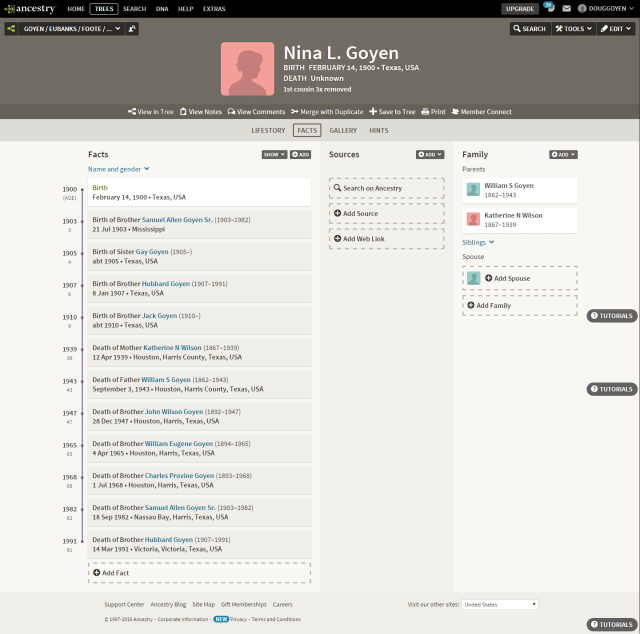Image resolution: width=640 pixels, height=634 pixels.
Task: Open the Search menu in top navigation
Action: pyautogui.click(x=134, y=9)
